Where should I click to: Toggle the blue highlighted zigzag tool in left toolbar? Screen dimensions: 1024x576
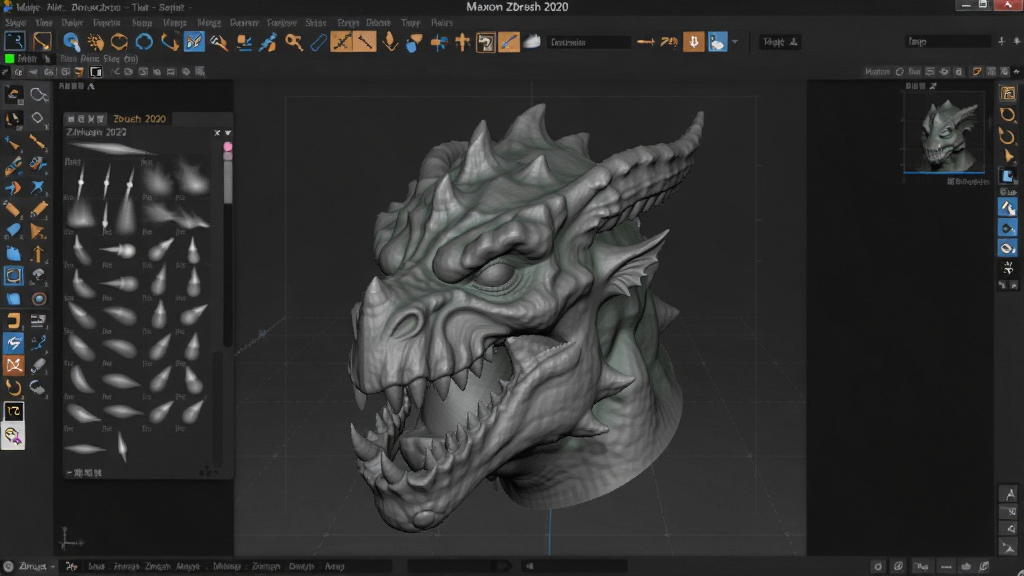tap(14, 342)
